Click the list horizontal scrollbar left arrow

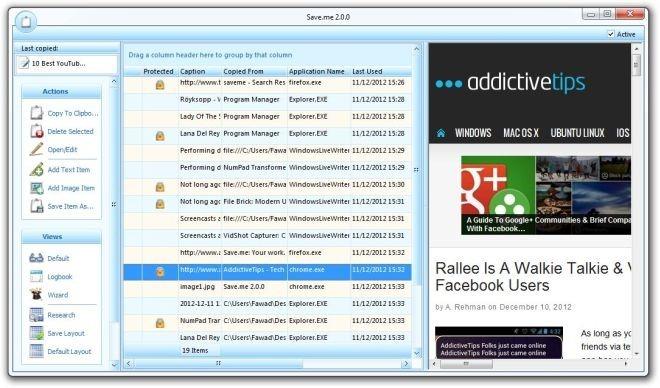[129, 363]
